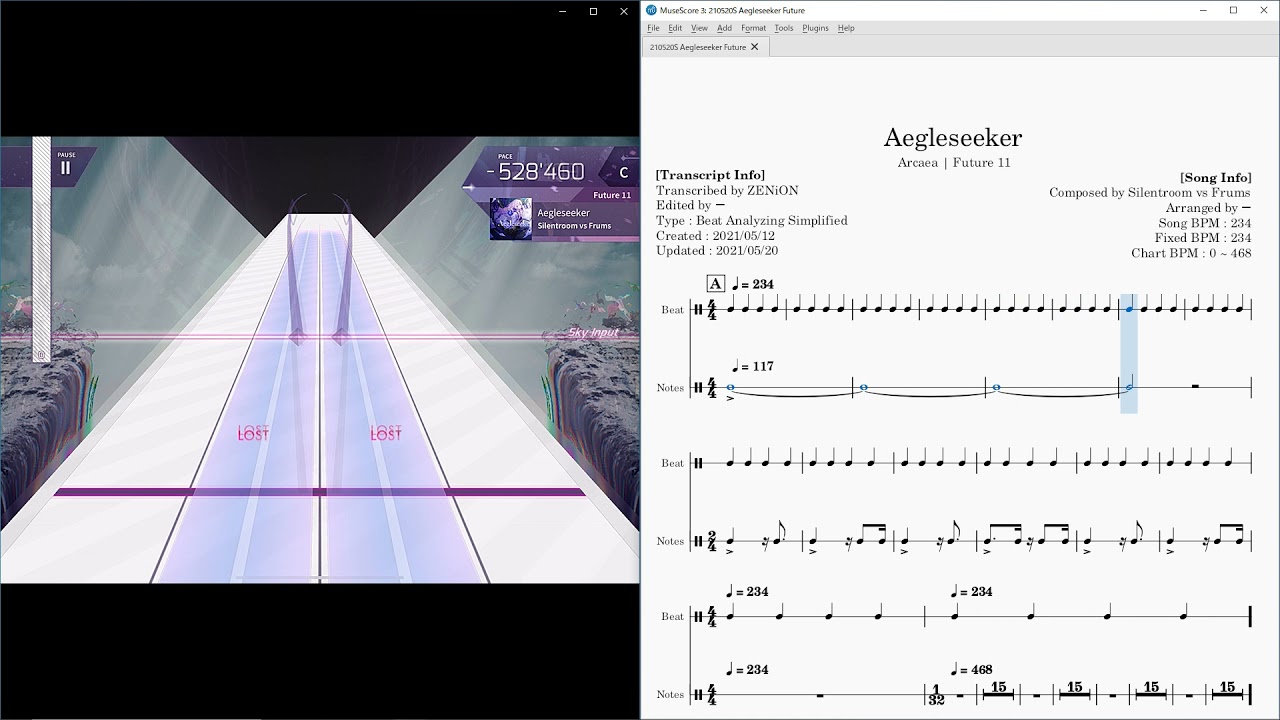
Task: Select the 'Arcaea | Future 11' subtitle
Action: point(953,162)
